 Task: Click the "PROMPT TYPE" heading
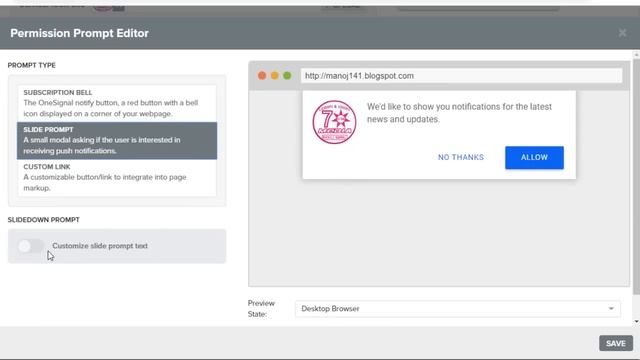pyautogui.click(x=31, y=65)
